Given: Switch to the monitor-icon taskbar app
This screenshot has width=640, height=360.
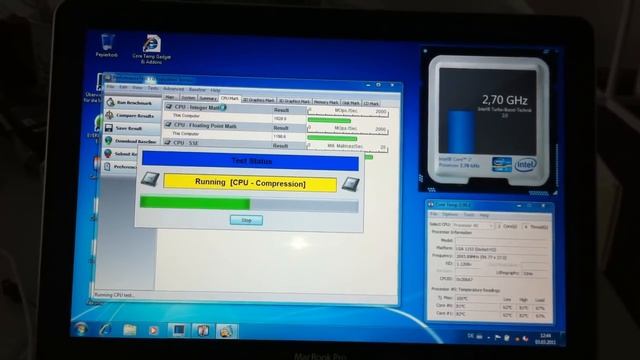Looking at the screenshot, I should pyautogui.click(x=178, y=330).
